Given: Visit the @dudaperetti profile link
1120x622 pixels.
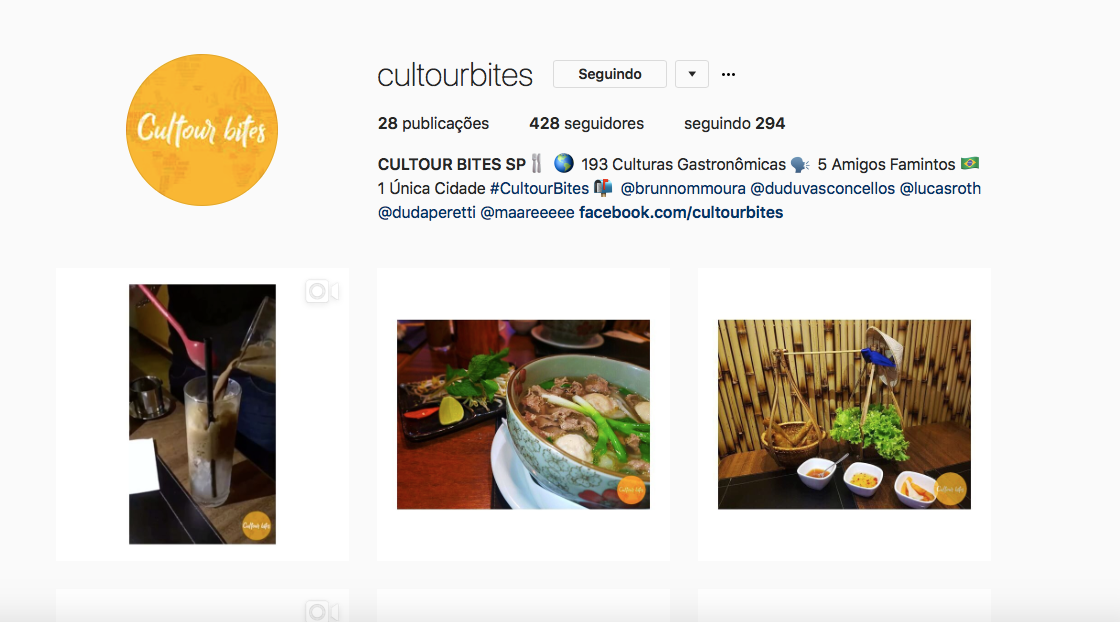Looking at the screenshot, I should (426, 213).
